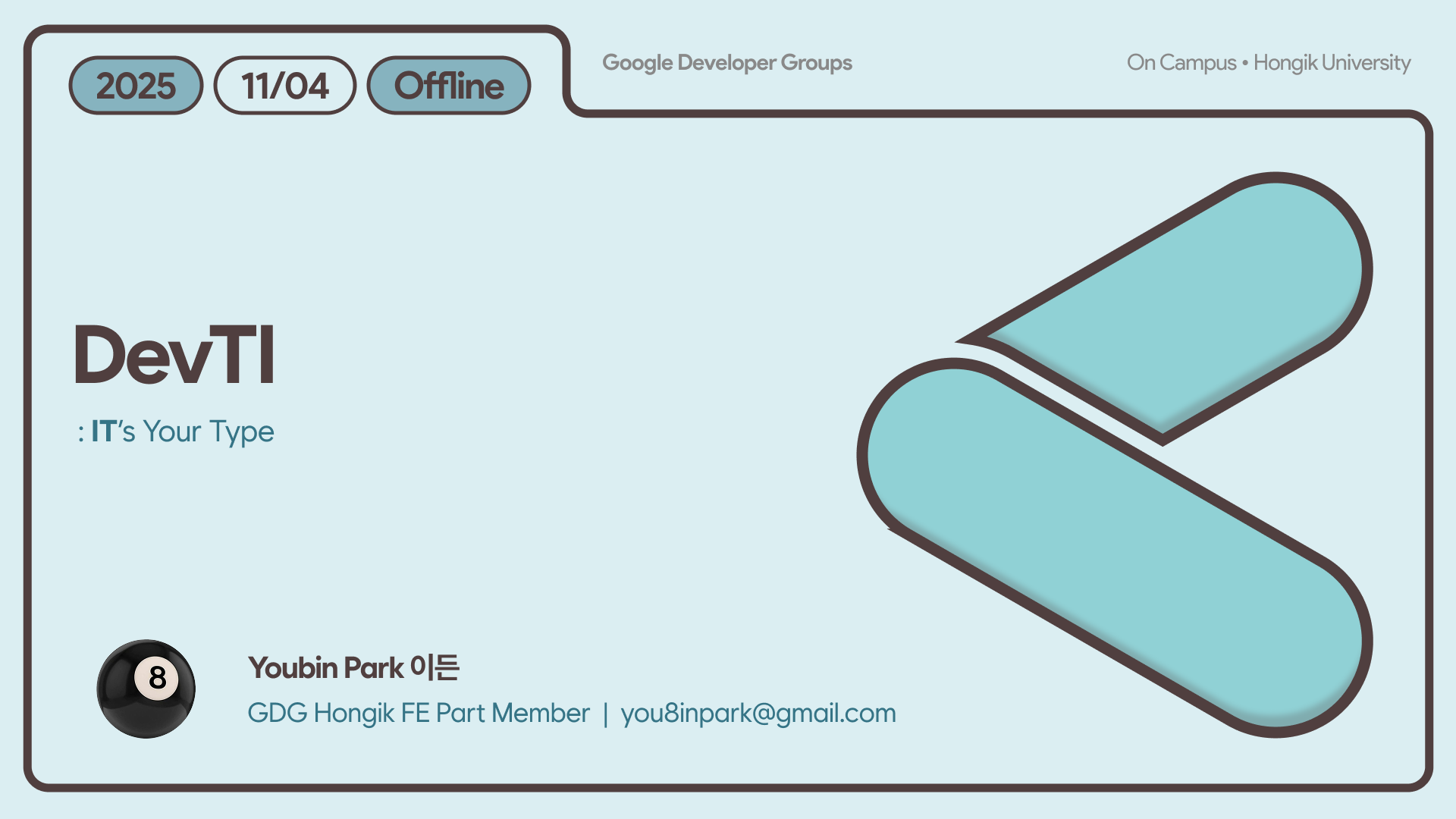Select the 2025 year pill
1456x819 pixels.
[136, 86]
